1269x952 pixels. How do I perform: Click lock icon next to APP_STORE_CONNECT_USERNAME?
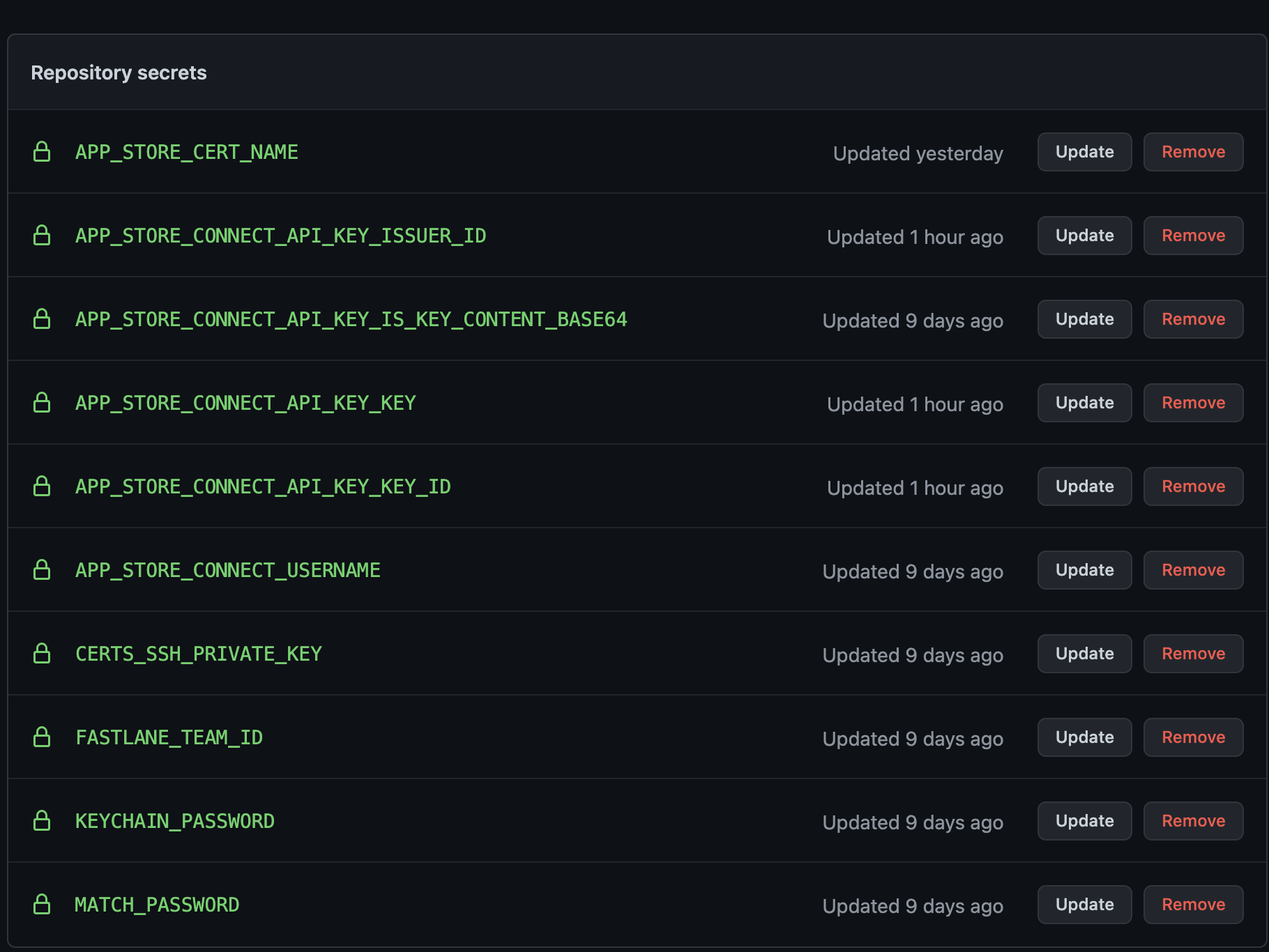coord(42,570)
